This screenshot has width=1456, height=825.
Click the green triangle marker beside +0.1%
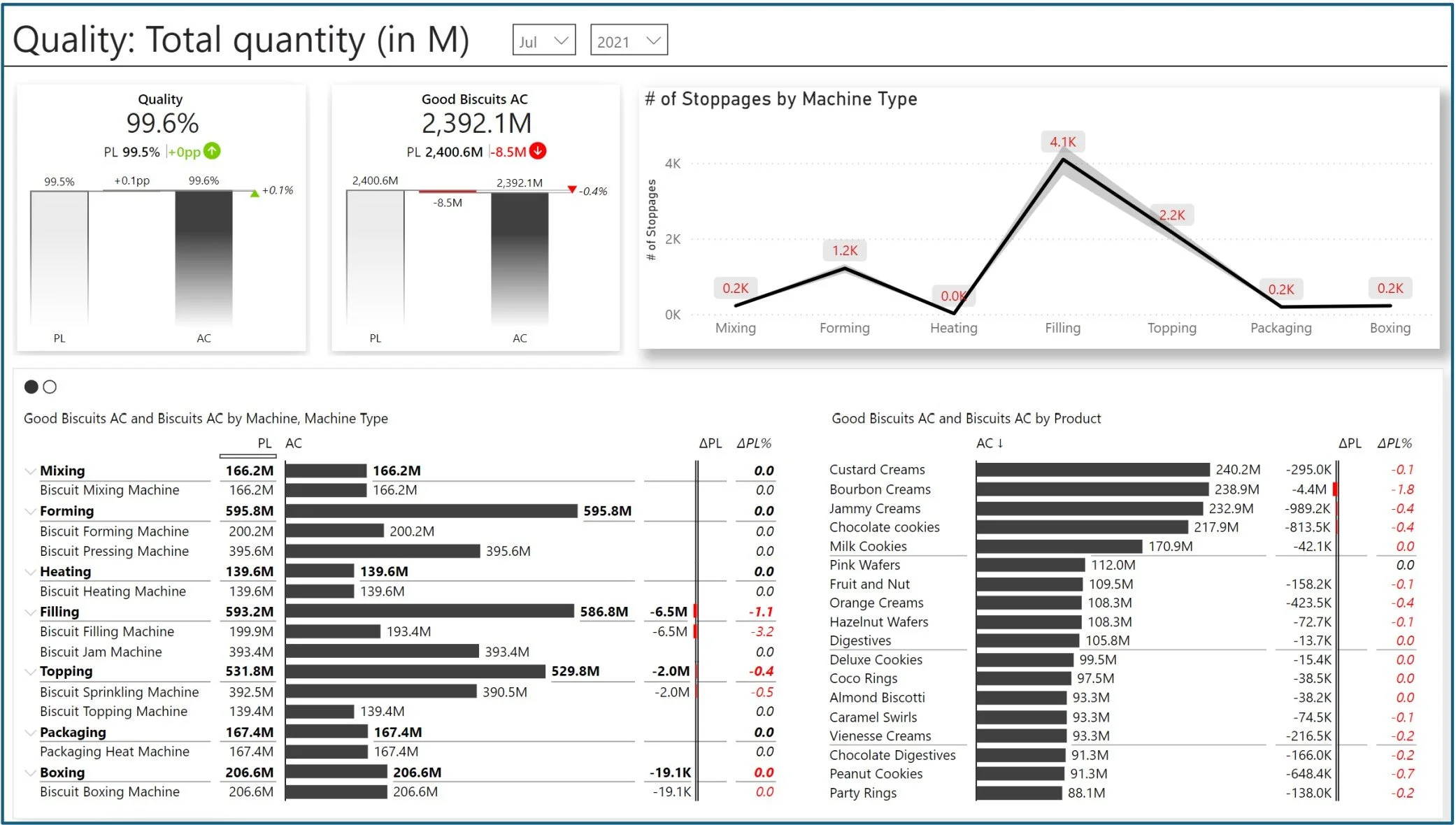pos(255,193)
